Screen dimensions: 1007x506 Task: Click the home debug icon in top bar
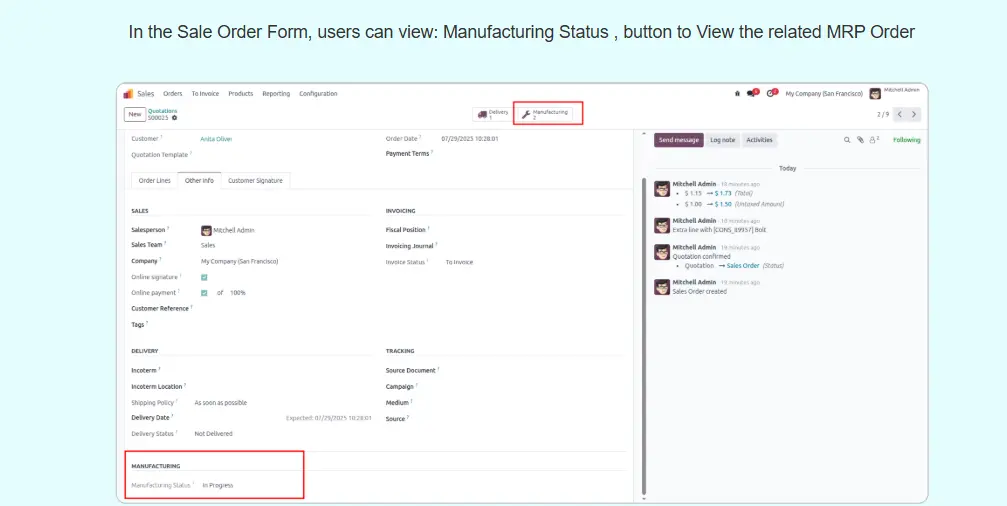(x=737, y=94)
